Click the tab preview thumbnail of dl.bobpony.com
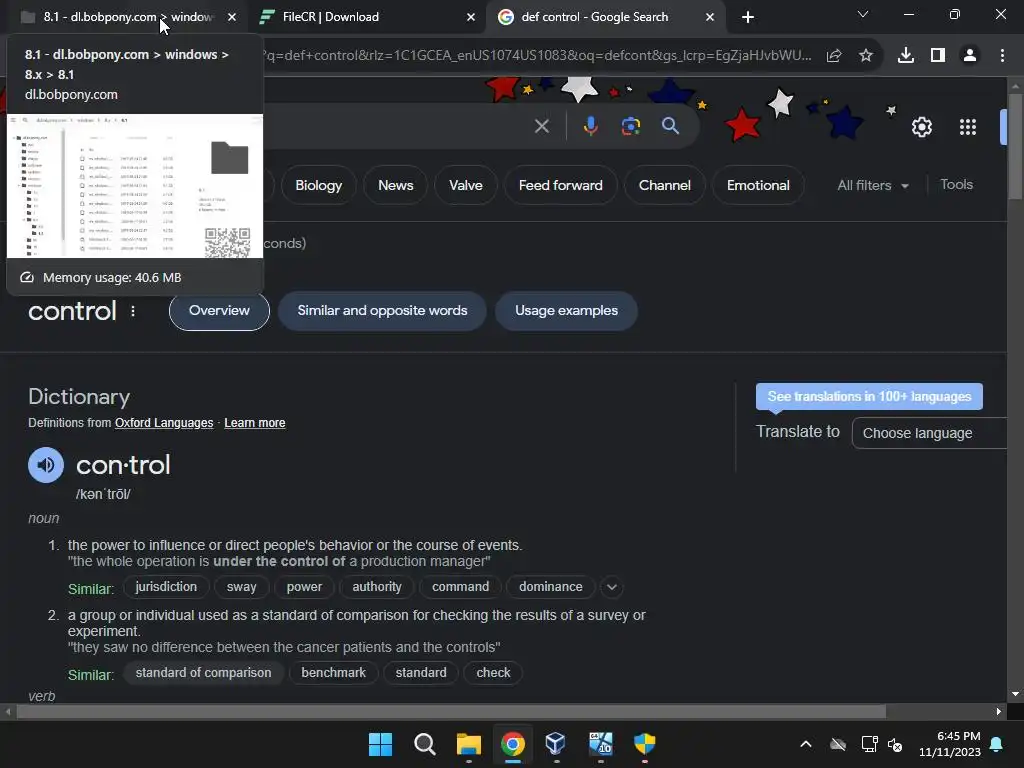The height and width of the screenshot is (768, 1024). [135, 186]
